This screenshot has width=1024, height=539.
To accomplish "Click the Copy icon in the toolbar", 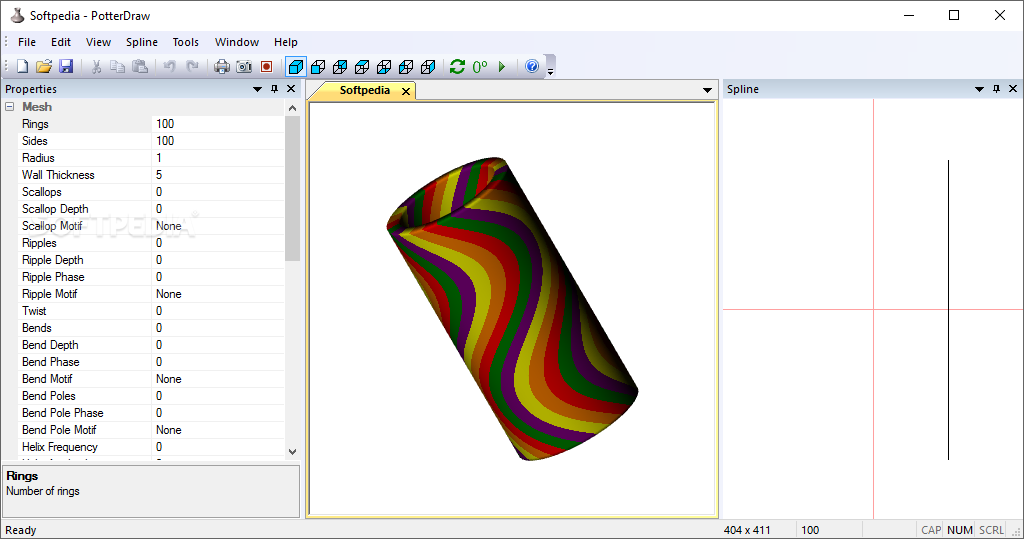I will tap(118, 67).
